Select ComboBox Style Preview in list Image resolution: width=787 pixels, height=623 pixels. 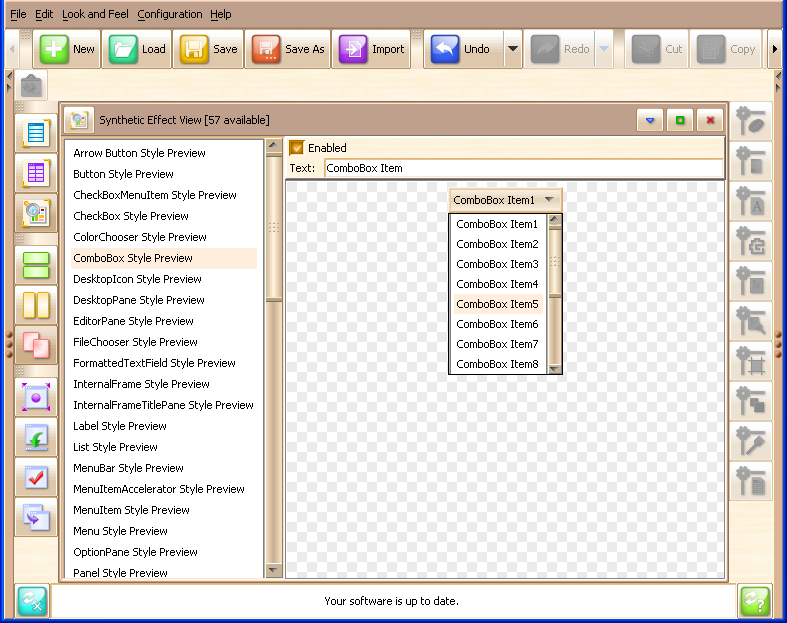(164, 258)
